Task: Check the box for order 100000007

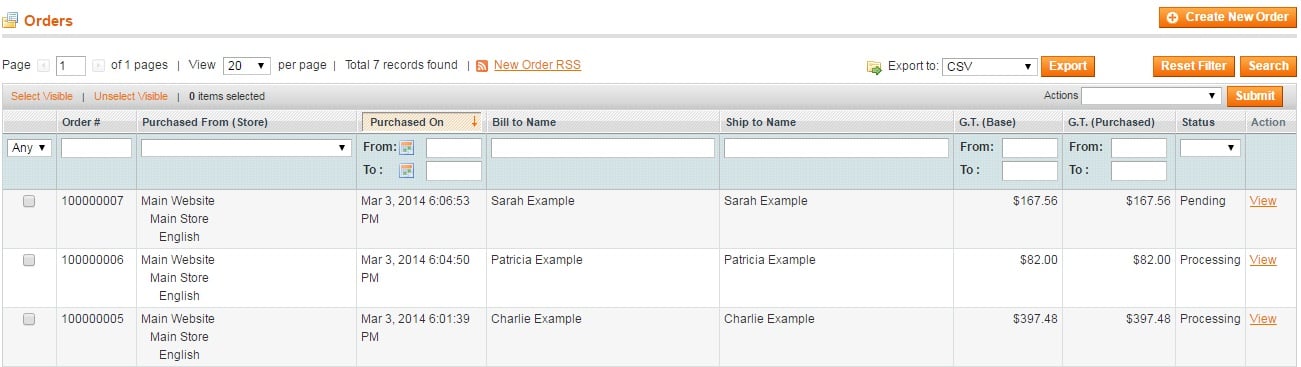Action: click(29, 201)
